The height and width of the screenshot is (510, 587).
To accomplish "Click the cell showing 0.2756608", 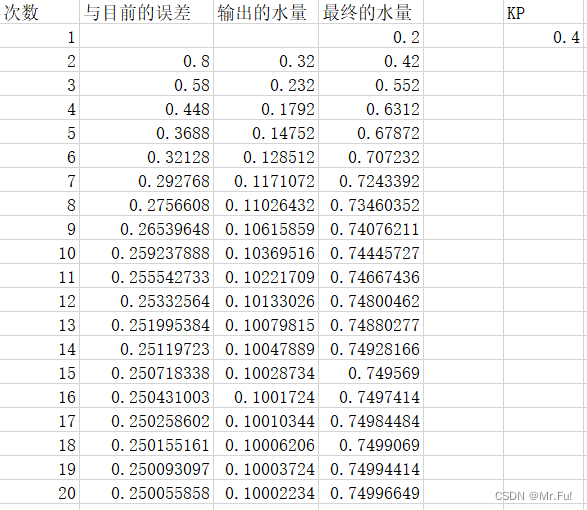I will tap(146, 204).
